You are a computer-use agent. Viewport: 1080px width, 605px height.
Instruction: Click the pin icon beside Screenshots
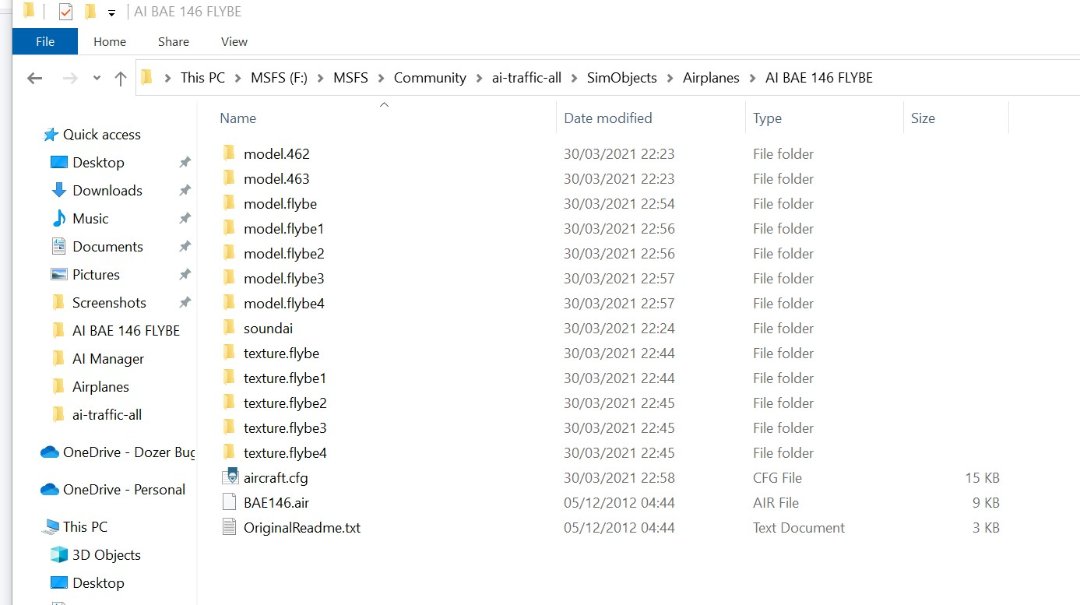click(185, 302)
